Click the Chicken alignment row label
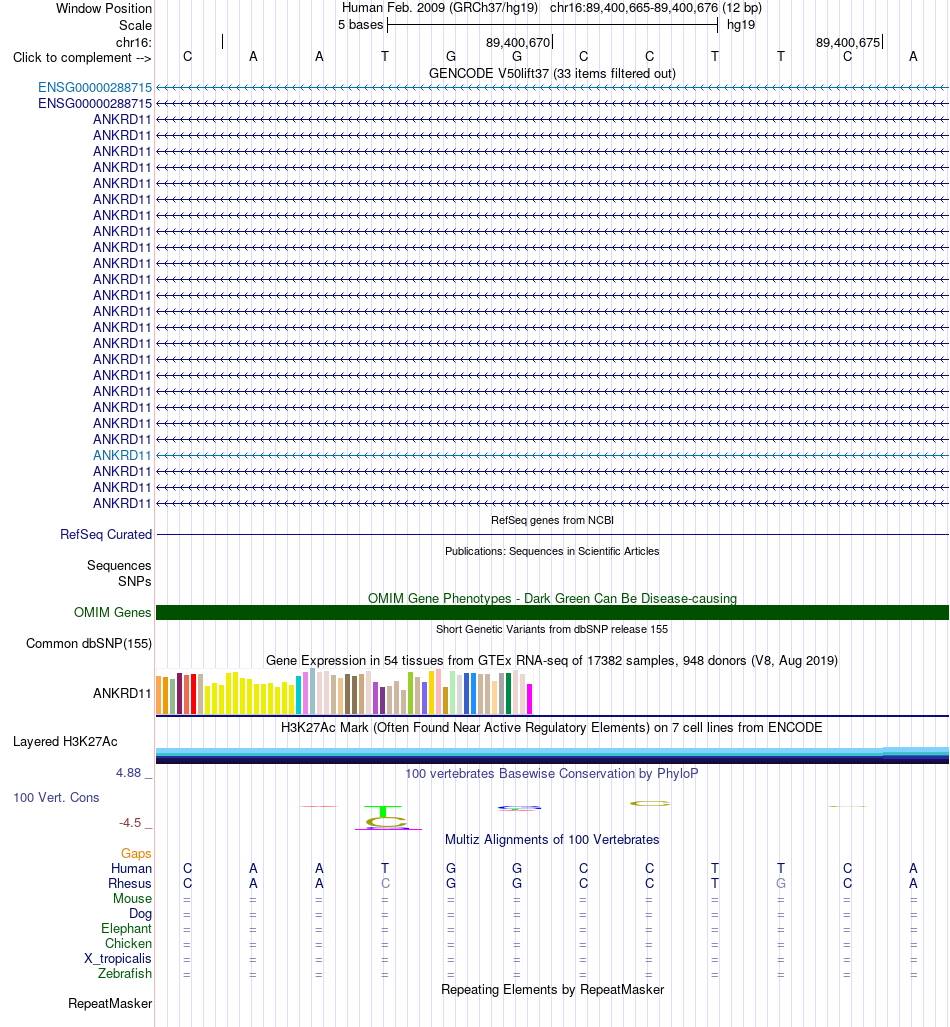 128,944
